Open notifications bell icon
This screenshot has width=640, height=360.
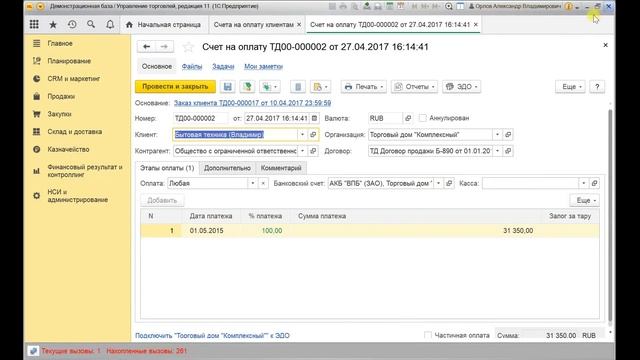click(110, 24)
